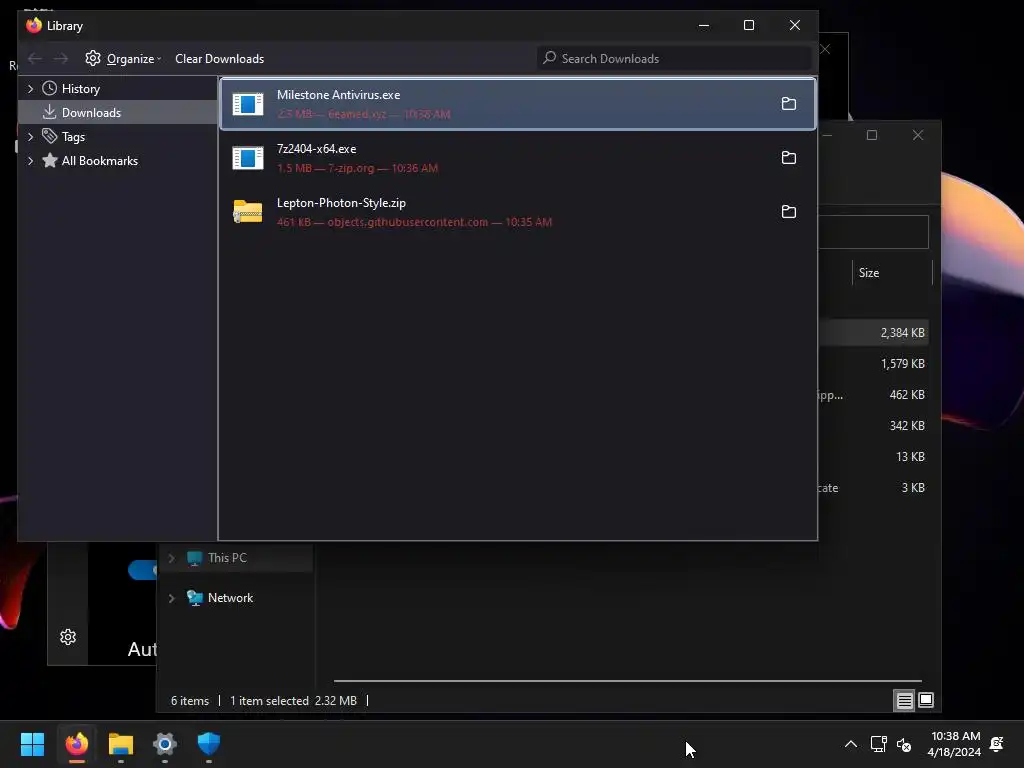
Task: Select the 7z2404-x64.exe download entry
Action: click(x=518, y=157)
